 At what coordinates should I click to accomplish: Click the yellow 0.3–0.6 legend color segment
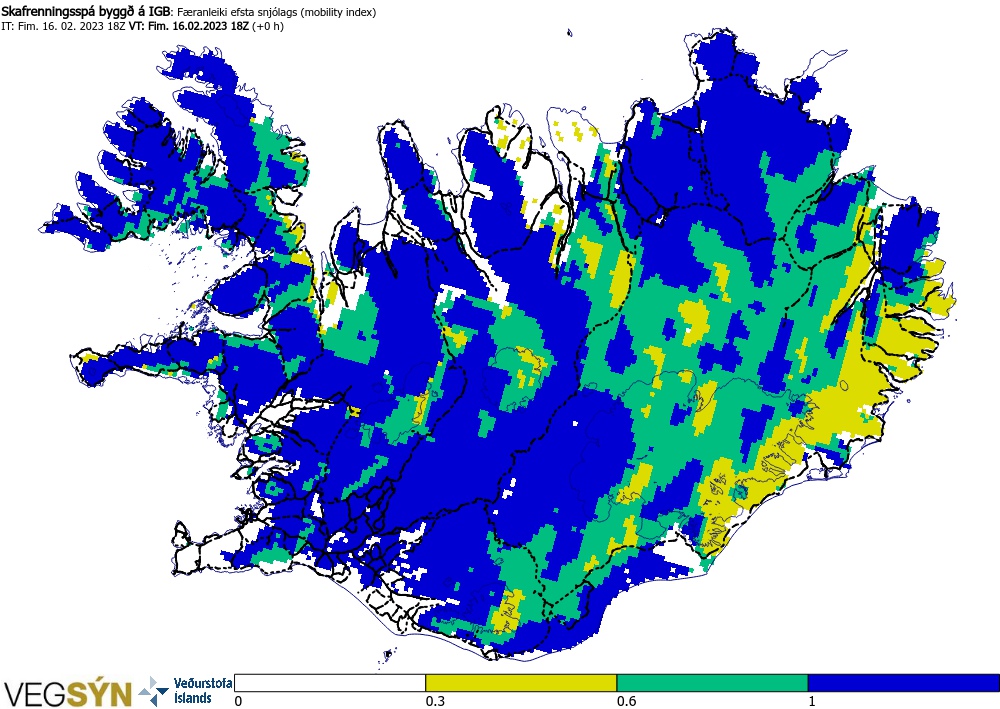521,683
